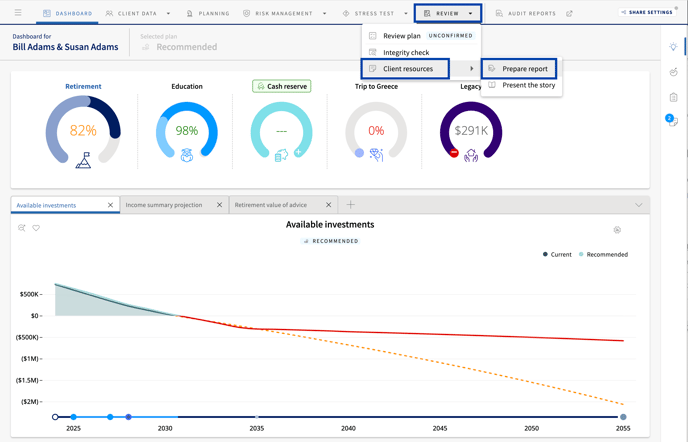Select Review plan menu item

click(401, 36)
